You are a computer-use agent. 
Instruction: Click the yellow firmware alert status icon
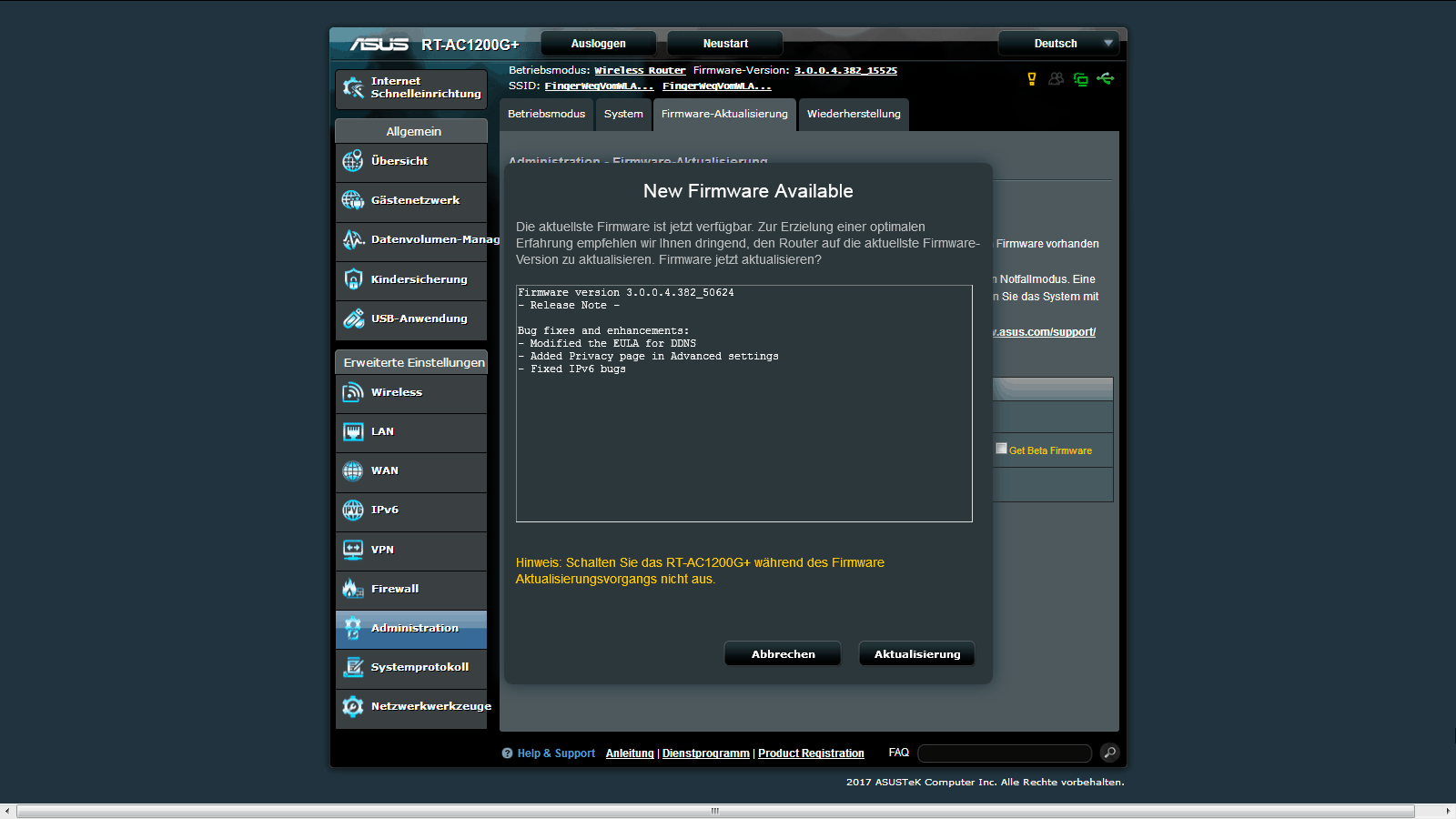(1032, 79)
